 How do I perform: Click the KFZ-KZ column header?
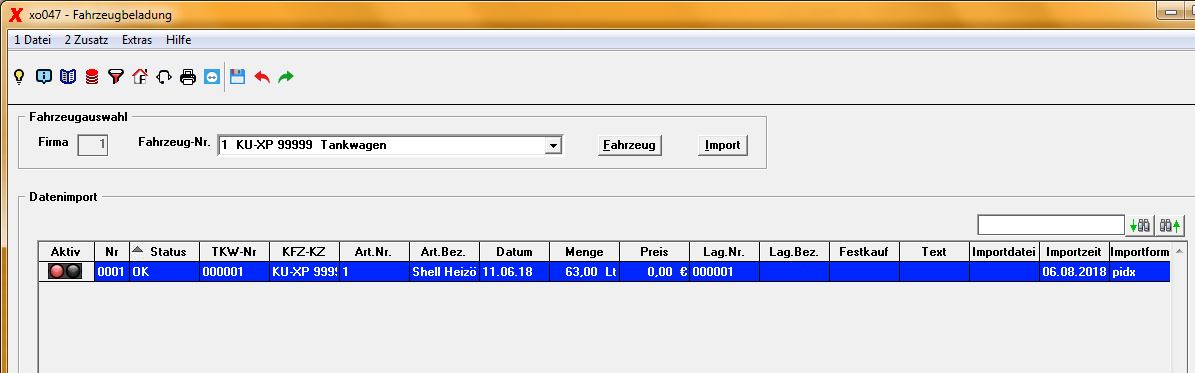[304, 251]
